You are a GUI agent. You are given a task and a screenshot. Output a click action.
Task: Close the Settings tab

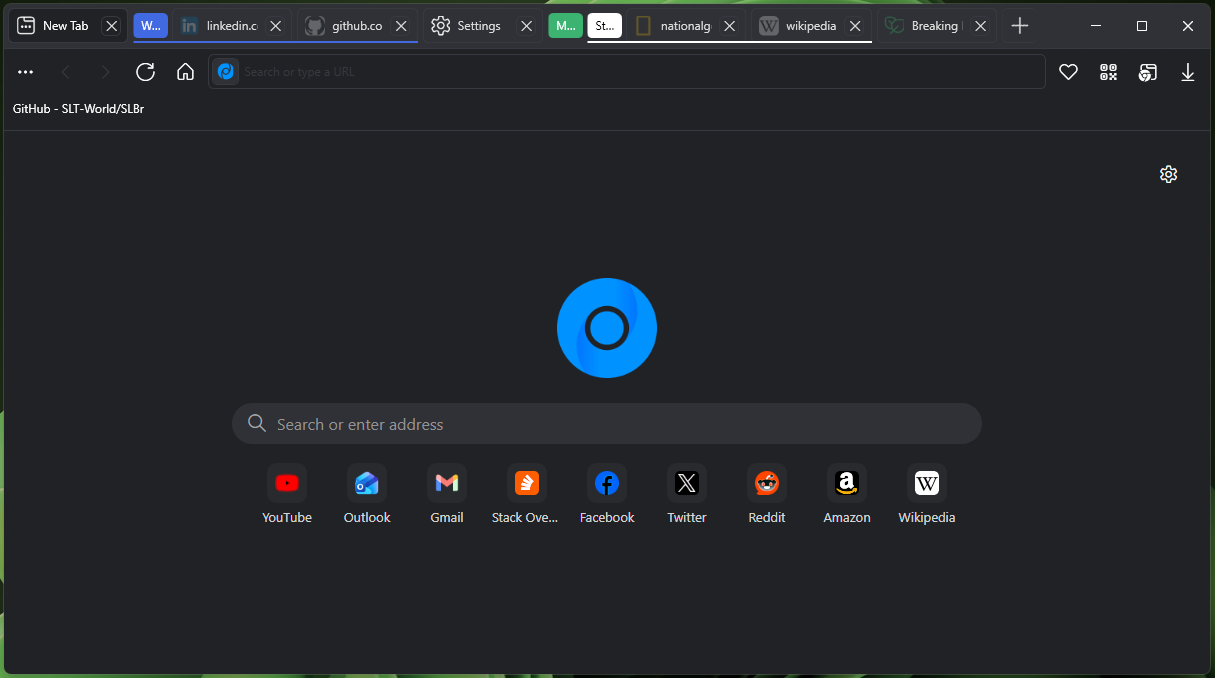pyautogui.click(x=526, y=26)
